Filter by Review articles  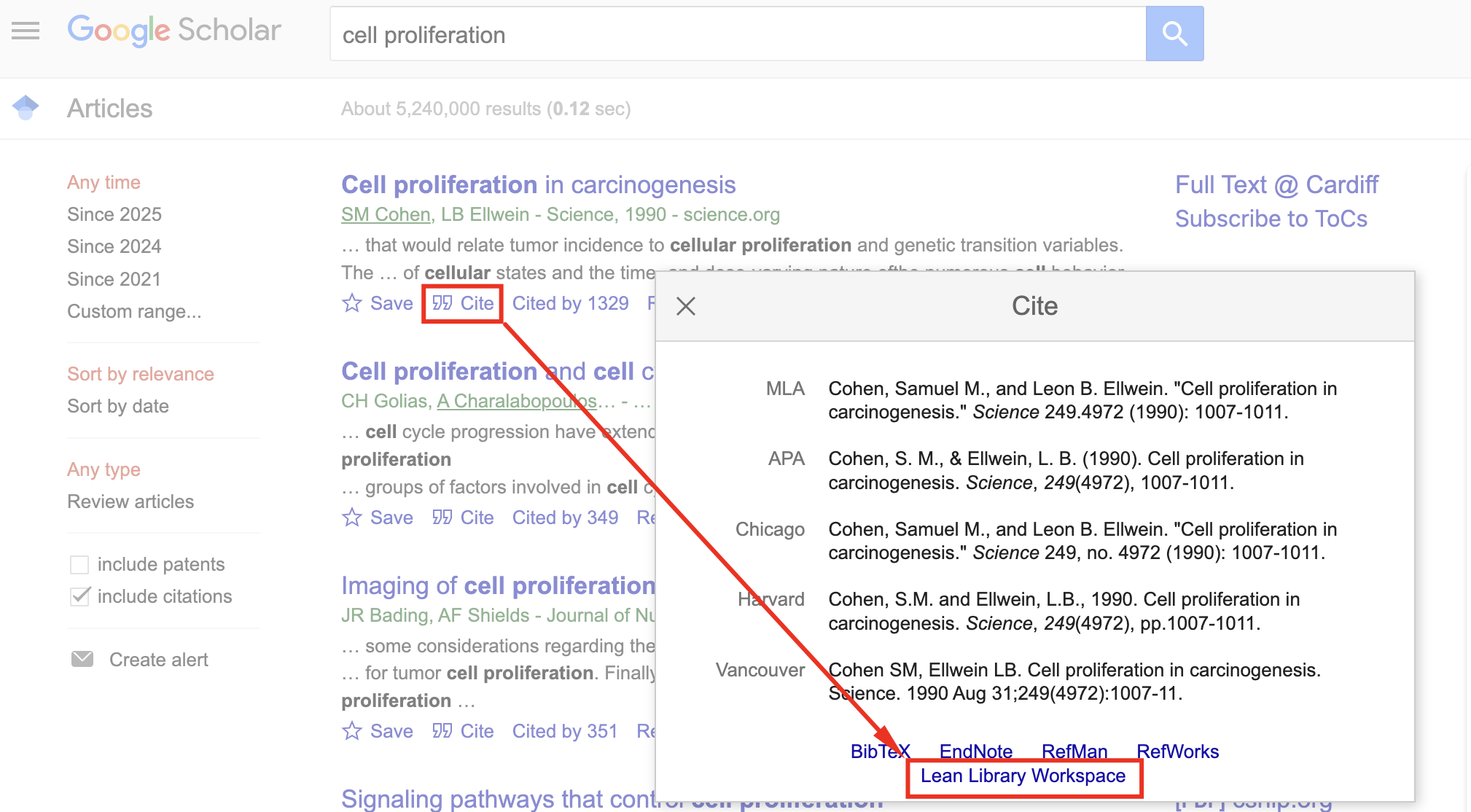pos(130,501)
